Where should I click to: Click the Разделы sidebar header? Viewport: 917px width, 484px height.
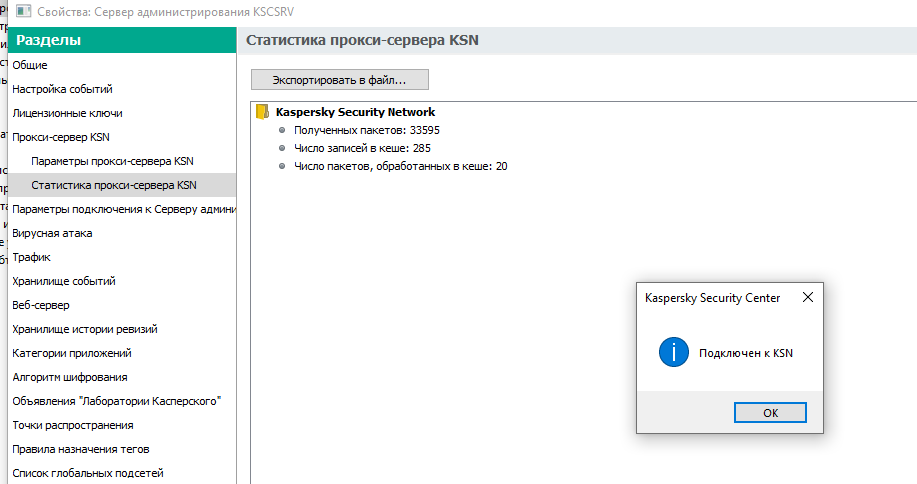click(122, 40)
